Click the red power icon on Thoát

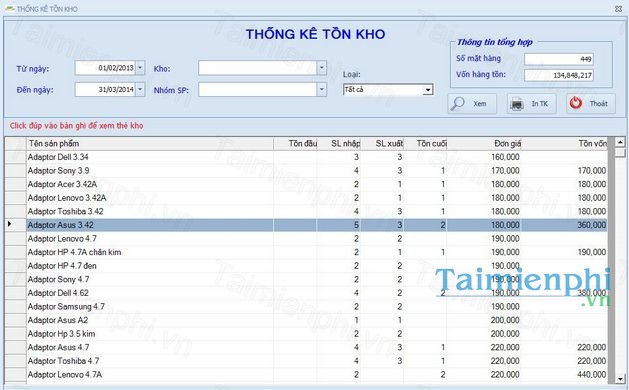click(x=576, y=104)
